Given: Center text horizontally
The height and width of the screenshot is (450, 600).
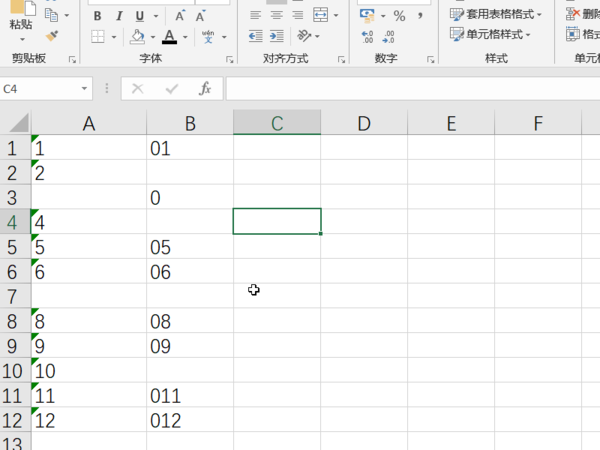Looking at the screenshot, I should pyautogui.click(x=277, y=15).
